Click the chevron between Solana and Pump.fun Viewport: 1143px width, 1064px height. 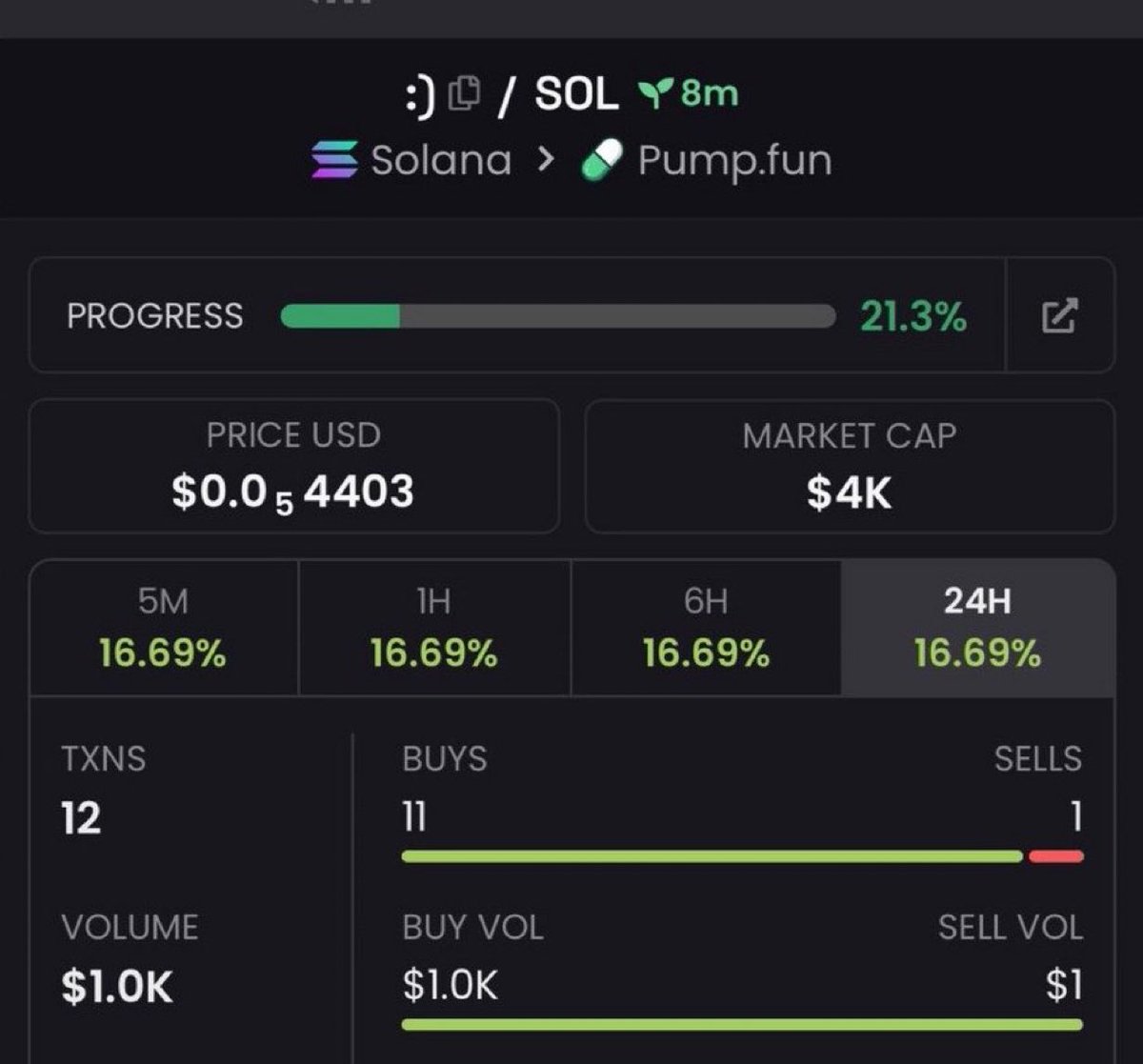[x=545, y=160]
